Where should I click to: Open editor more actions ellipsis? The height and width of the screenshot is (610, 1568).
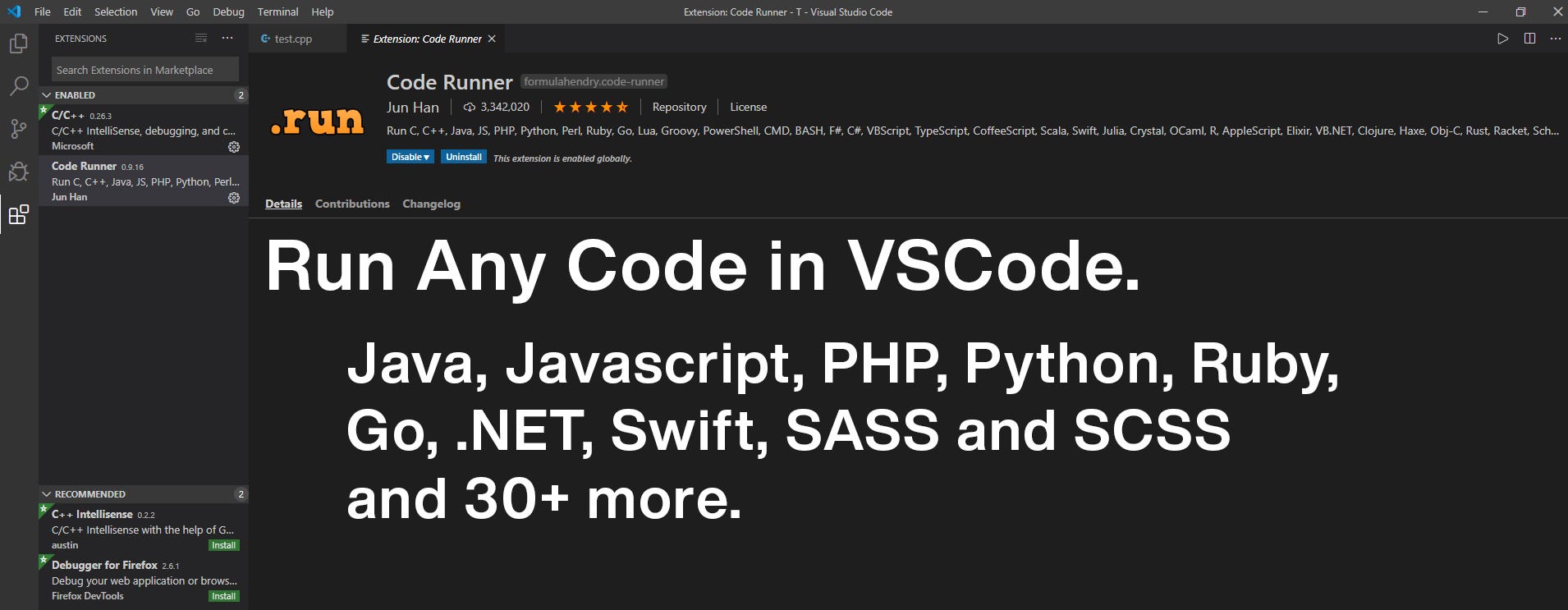[x=1555, y=39]
